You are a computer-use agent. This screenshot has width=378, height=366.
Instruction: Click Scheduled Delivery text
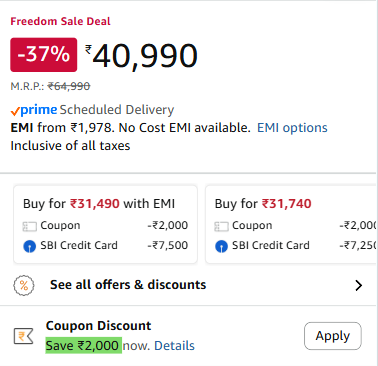point(117,110)
